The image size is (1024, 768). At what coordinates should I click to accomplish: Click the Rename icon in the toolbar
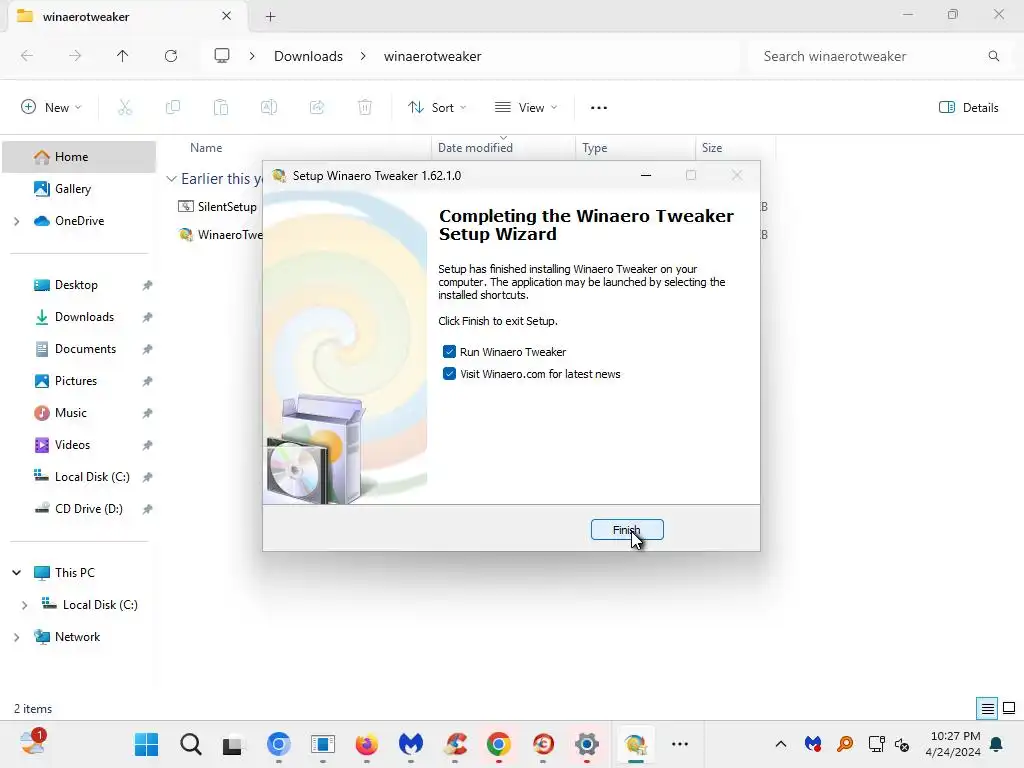point(269,108)
